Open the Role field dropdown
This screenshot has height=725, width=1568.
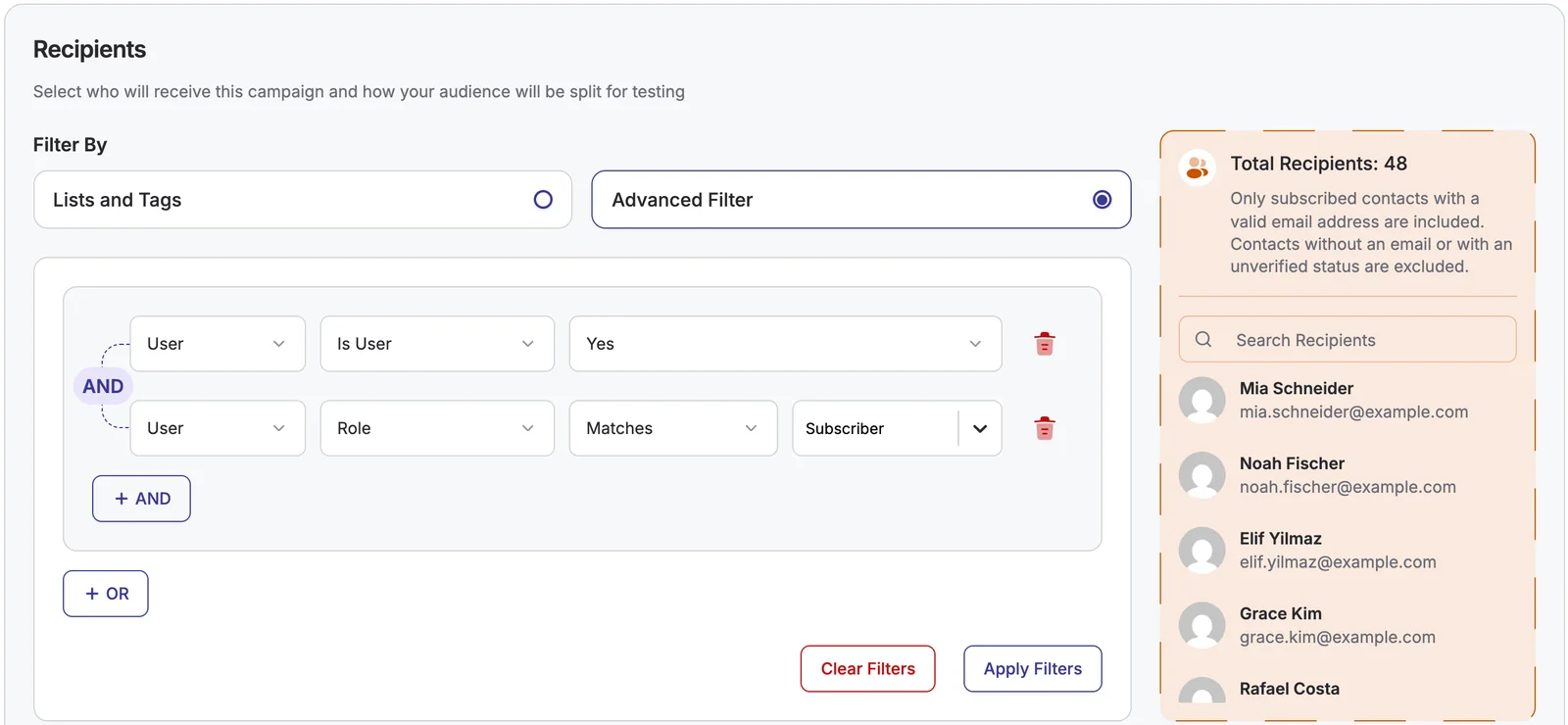[437, 428]
